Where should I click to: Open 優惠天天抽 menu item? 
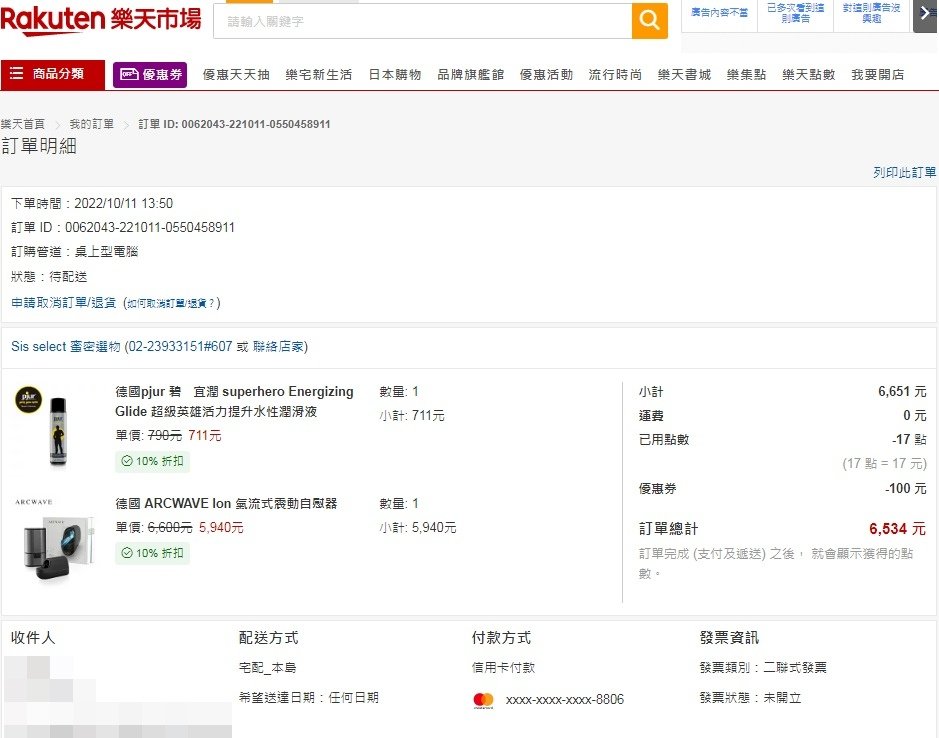(x=236, y=75)
